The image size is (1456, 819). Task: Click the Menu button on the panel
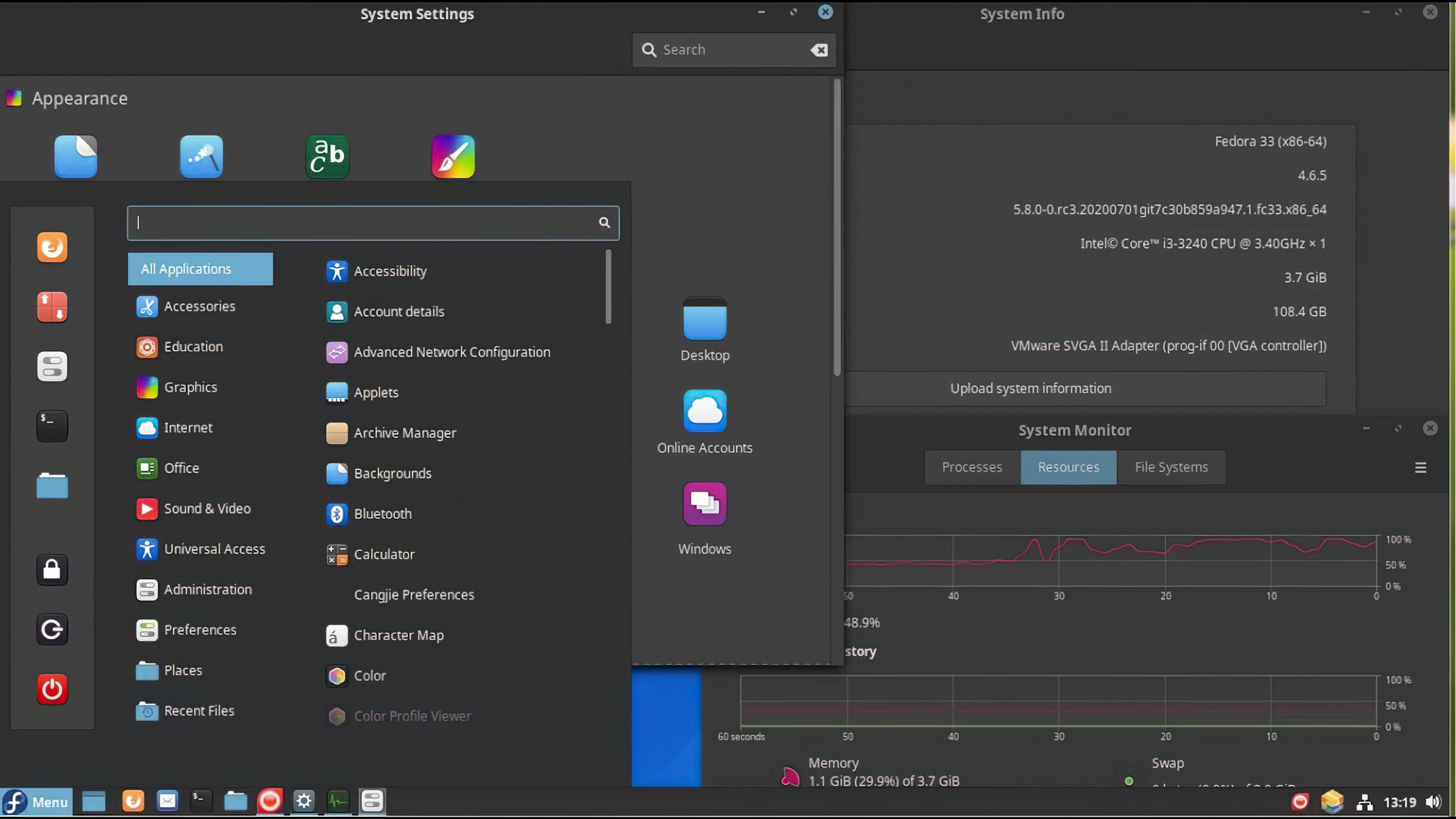(x=37, y=802)
